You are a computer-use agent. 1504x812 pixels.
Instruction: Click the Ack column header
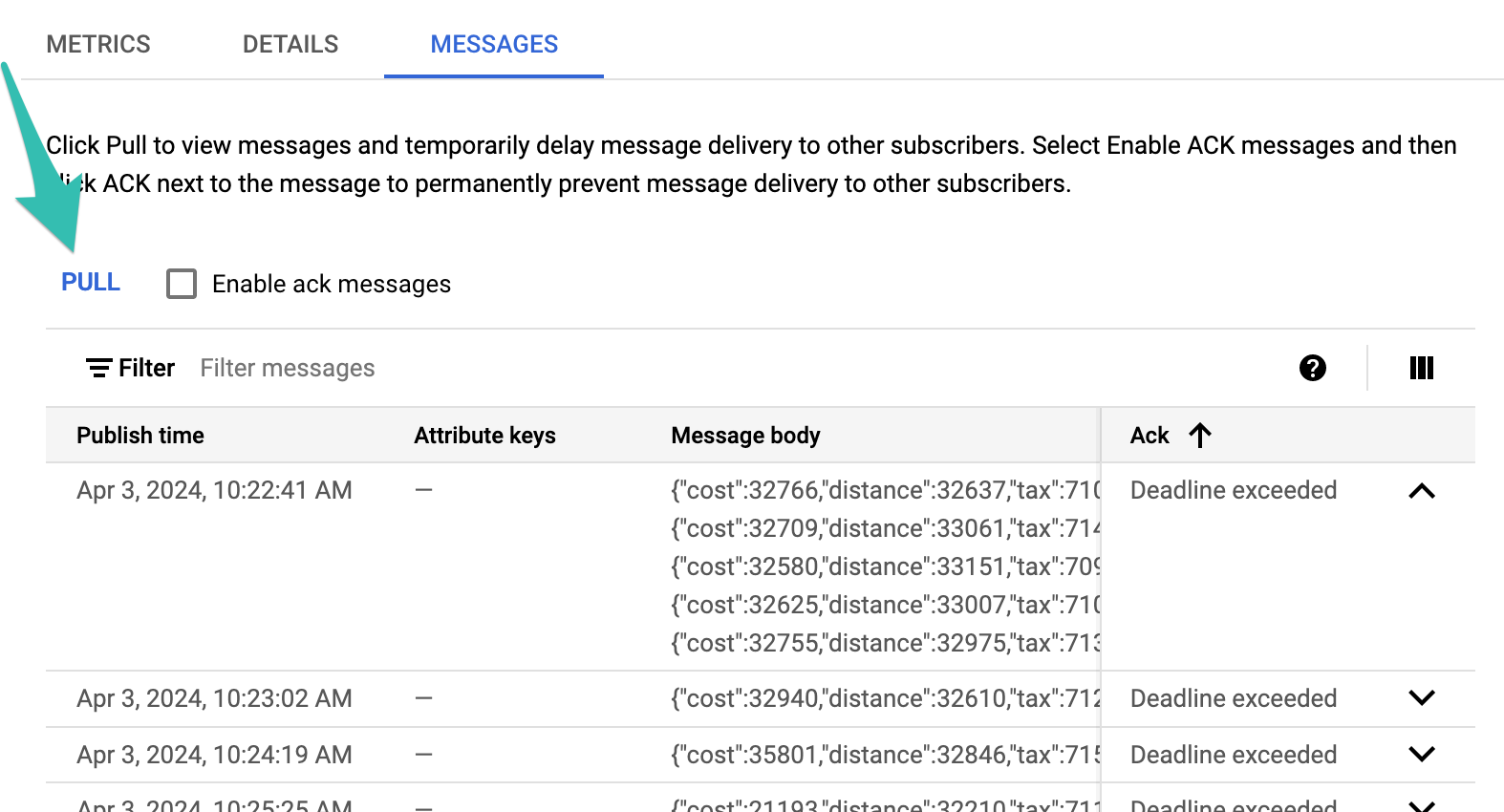pos(1149,436)
